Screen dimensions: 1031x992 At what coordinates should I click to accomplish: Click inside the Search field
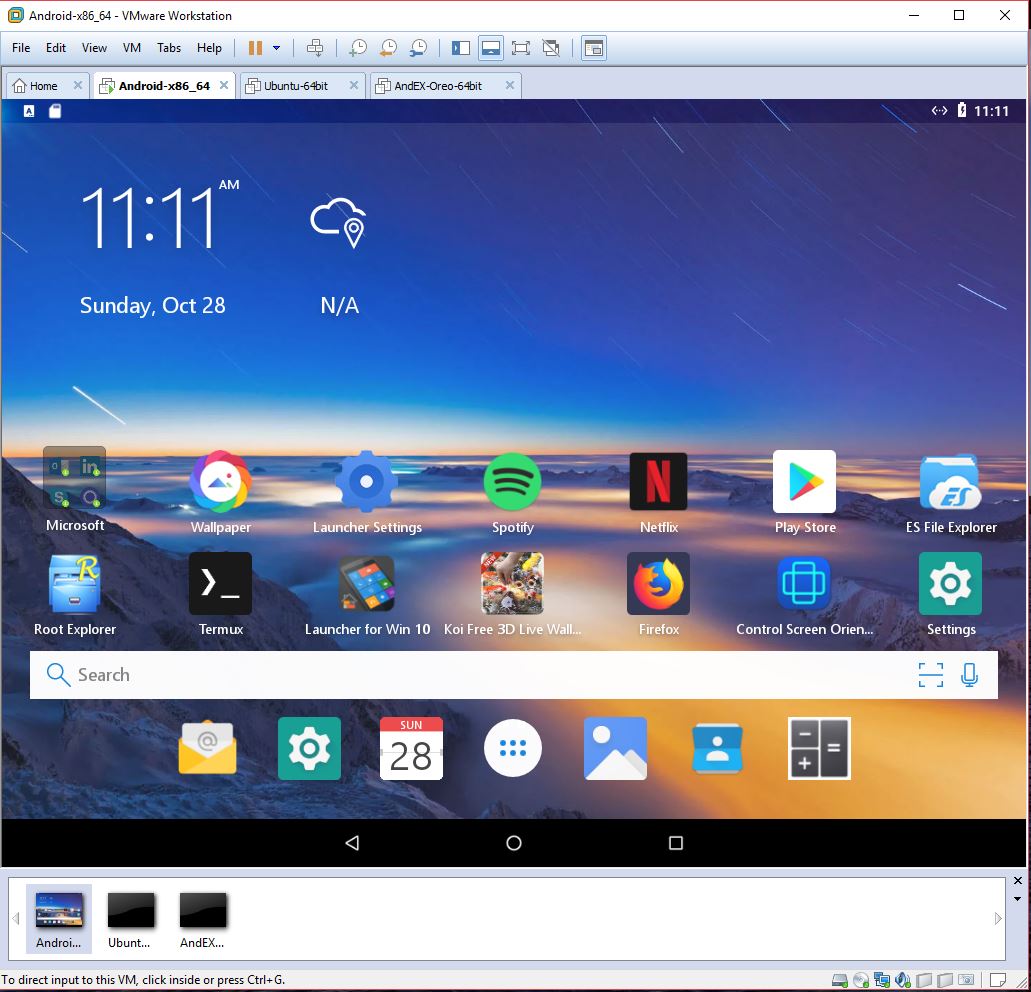pyautogui.click(x=514, y=675)
